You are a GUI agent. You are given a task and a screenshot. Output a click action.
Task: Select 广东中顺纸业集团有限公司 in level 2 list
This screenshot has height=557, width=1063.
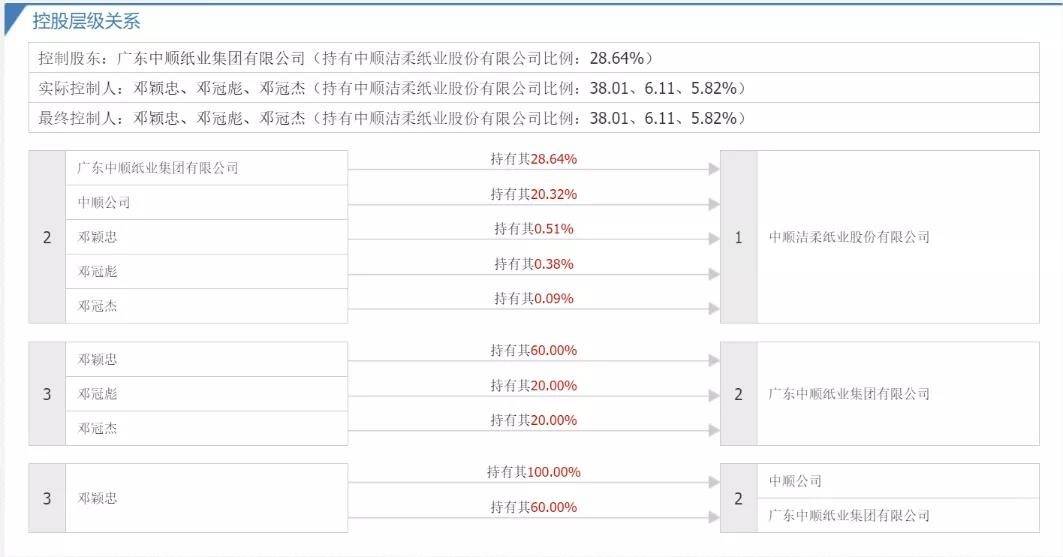click(x=158, y=168)
